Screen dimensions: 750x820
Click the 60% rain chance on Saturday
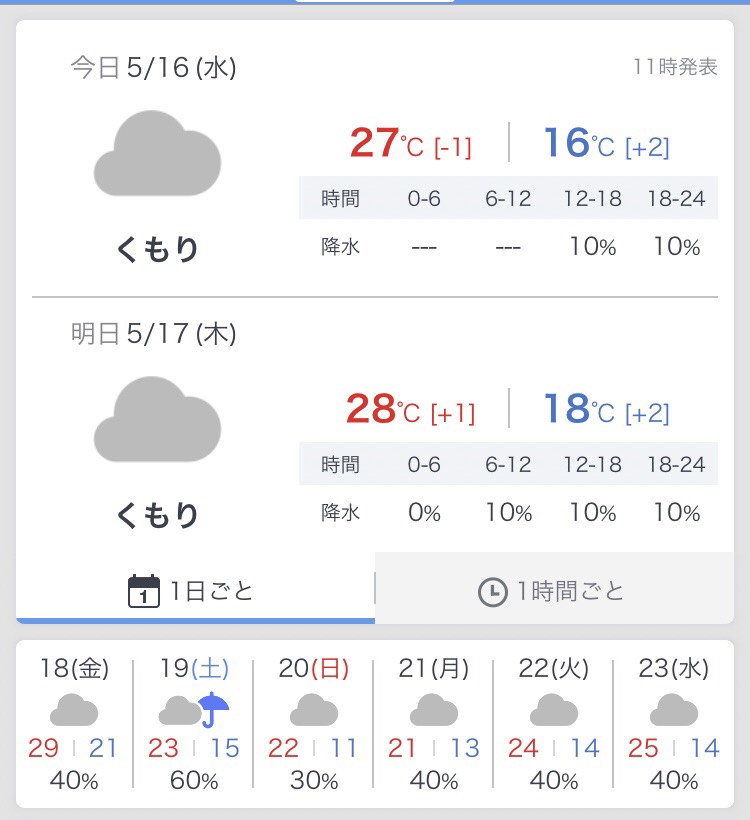[x=194, y=780]
